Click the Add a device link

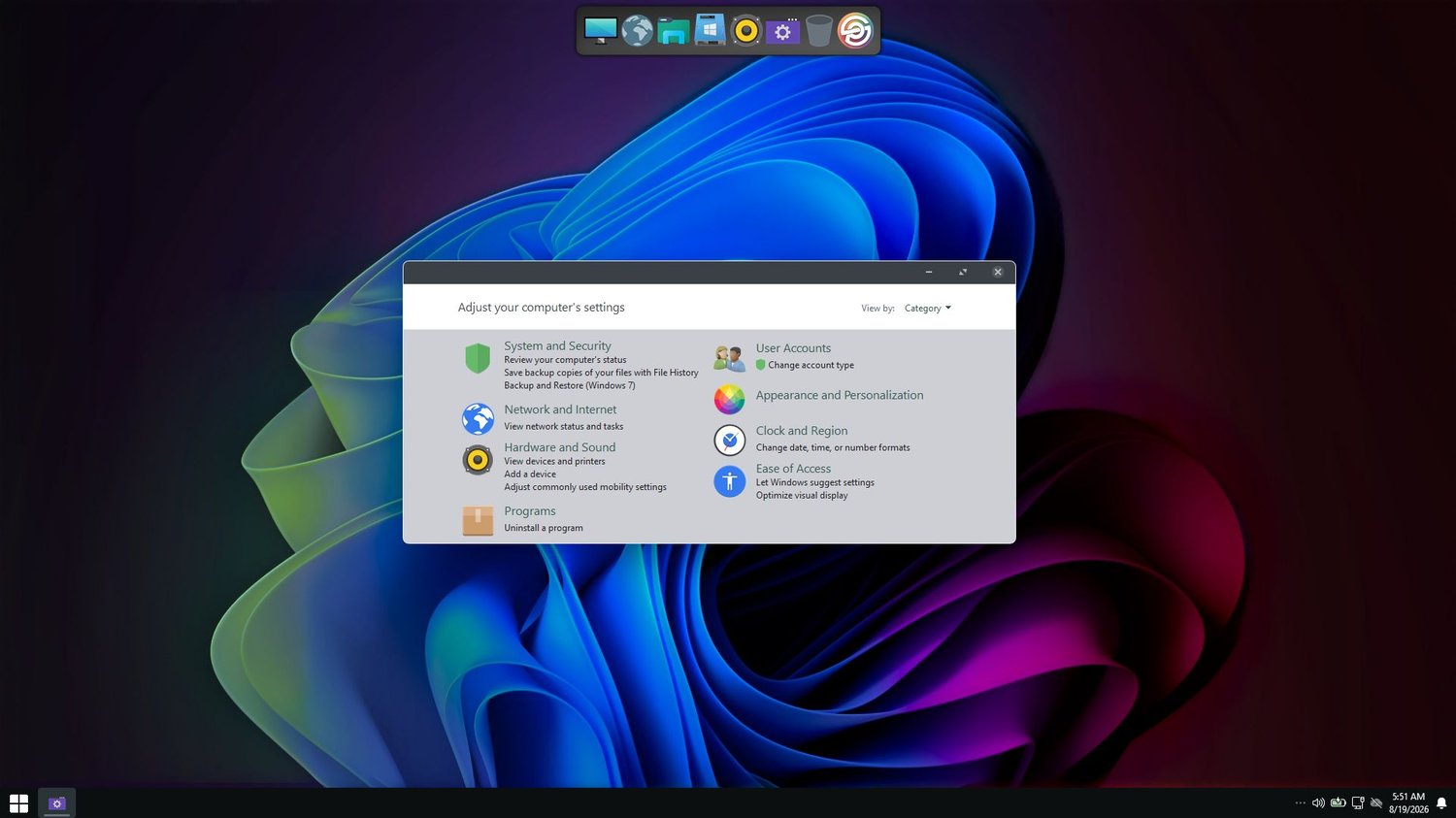click(x=530, y=474)
